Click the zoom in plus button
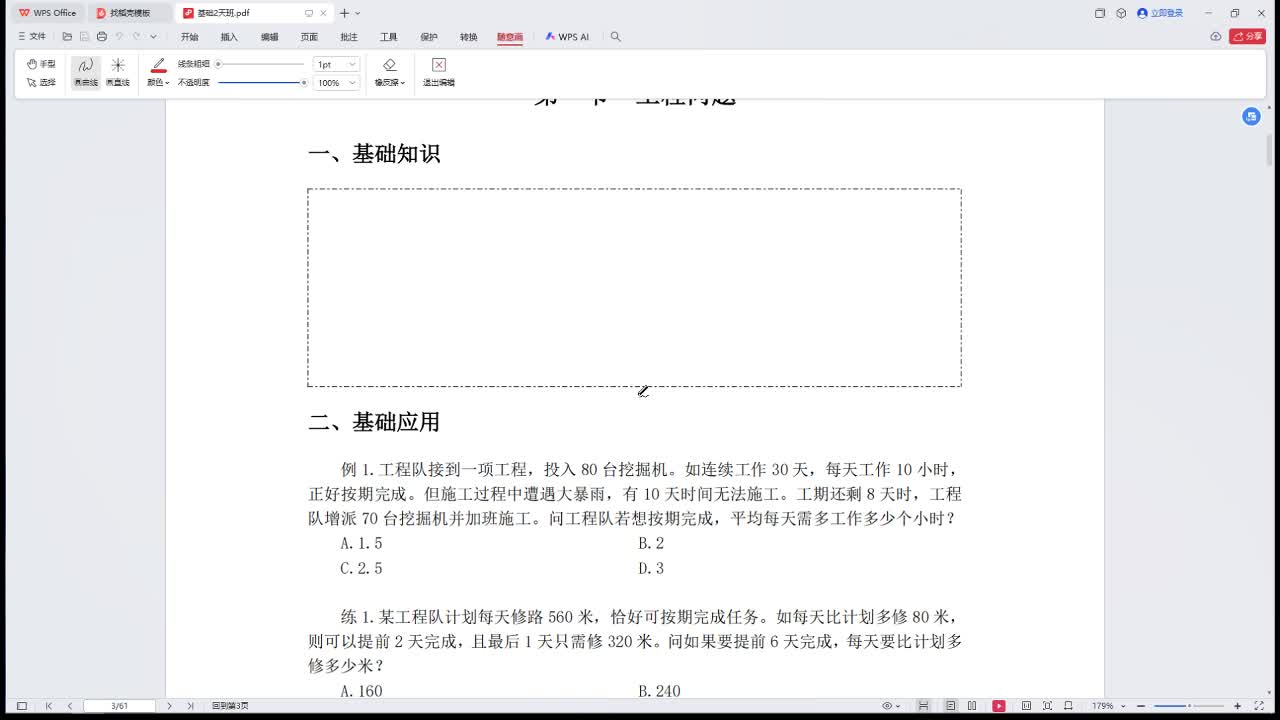The width and height of the screenshot is (1280, 720). click(1237, 706)
